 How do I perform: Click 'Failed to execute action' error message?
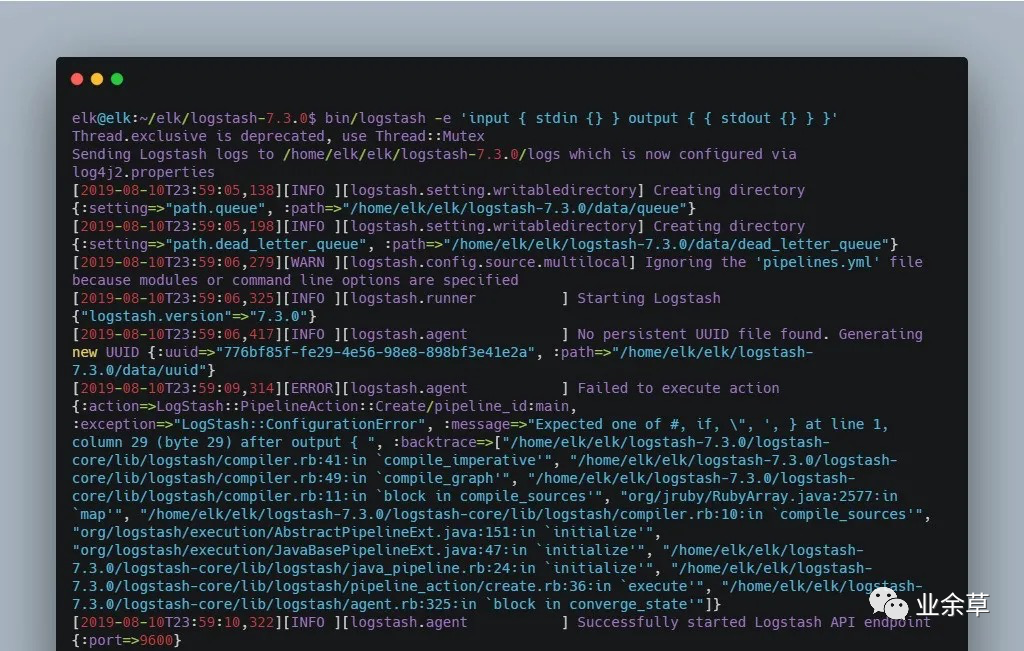[678, 388]
